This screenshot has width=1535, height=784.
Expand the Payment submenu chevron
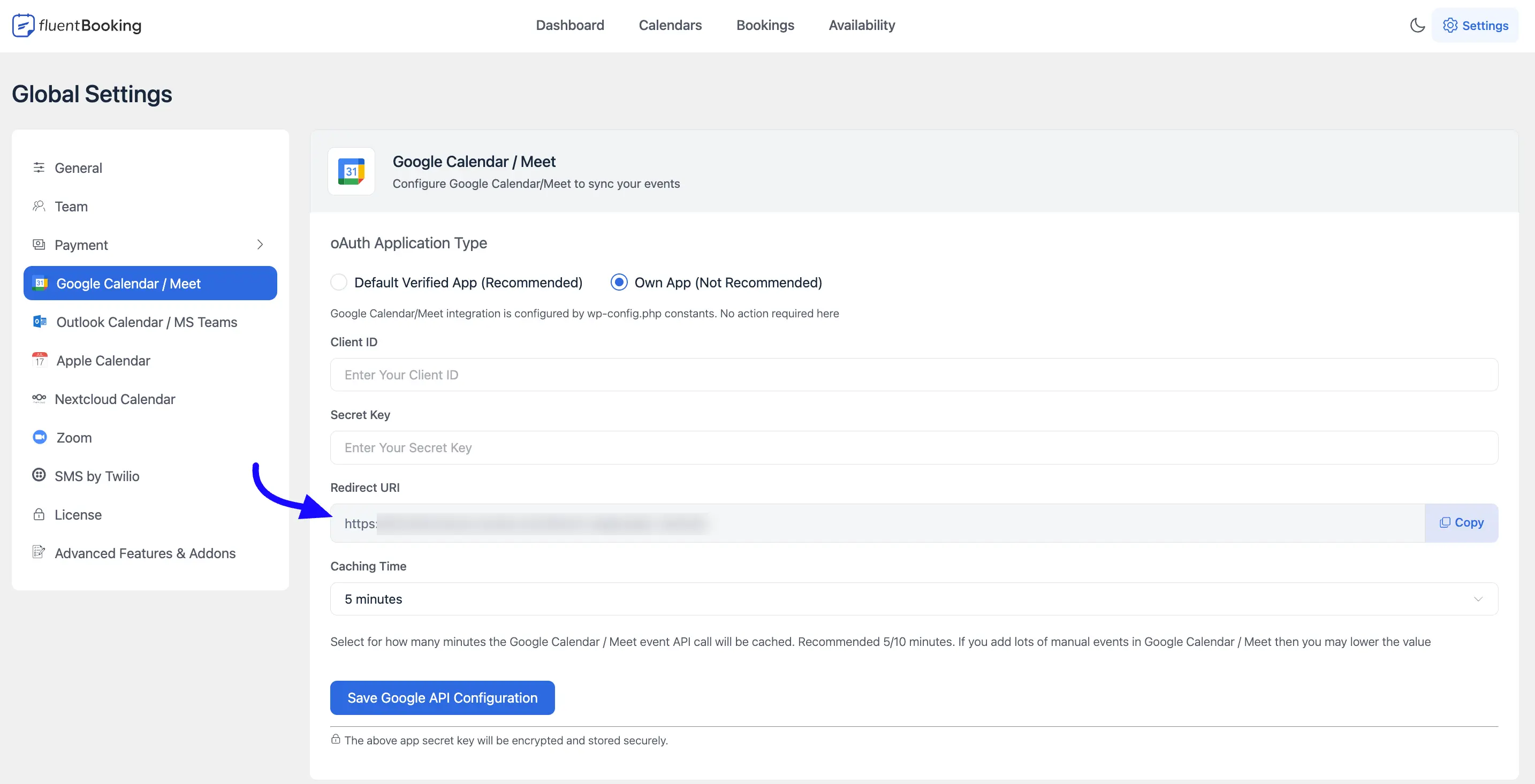(260, 244)
